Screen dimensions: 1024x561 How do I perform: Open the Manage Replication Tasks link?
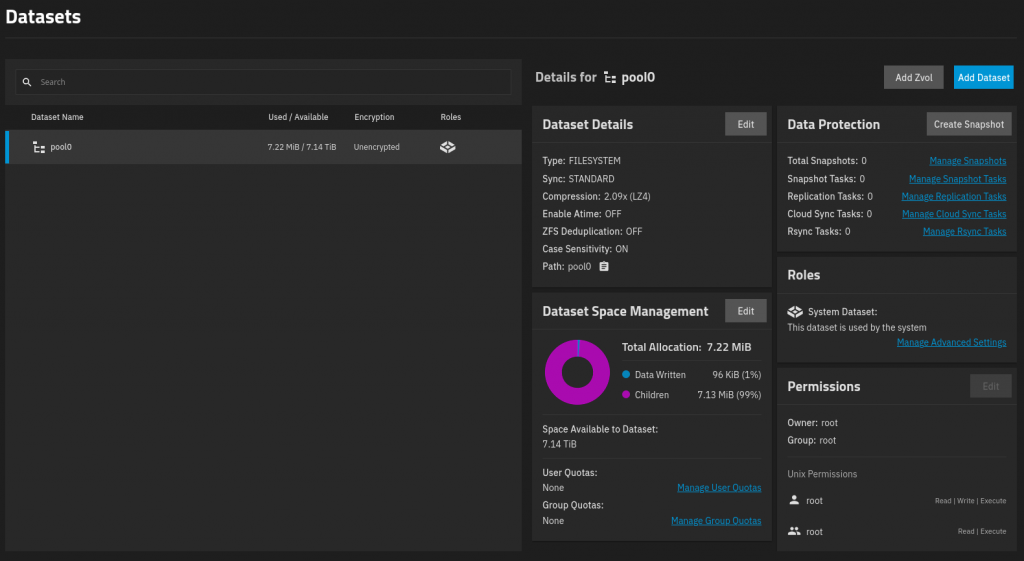pos(953,197)
